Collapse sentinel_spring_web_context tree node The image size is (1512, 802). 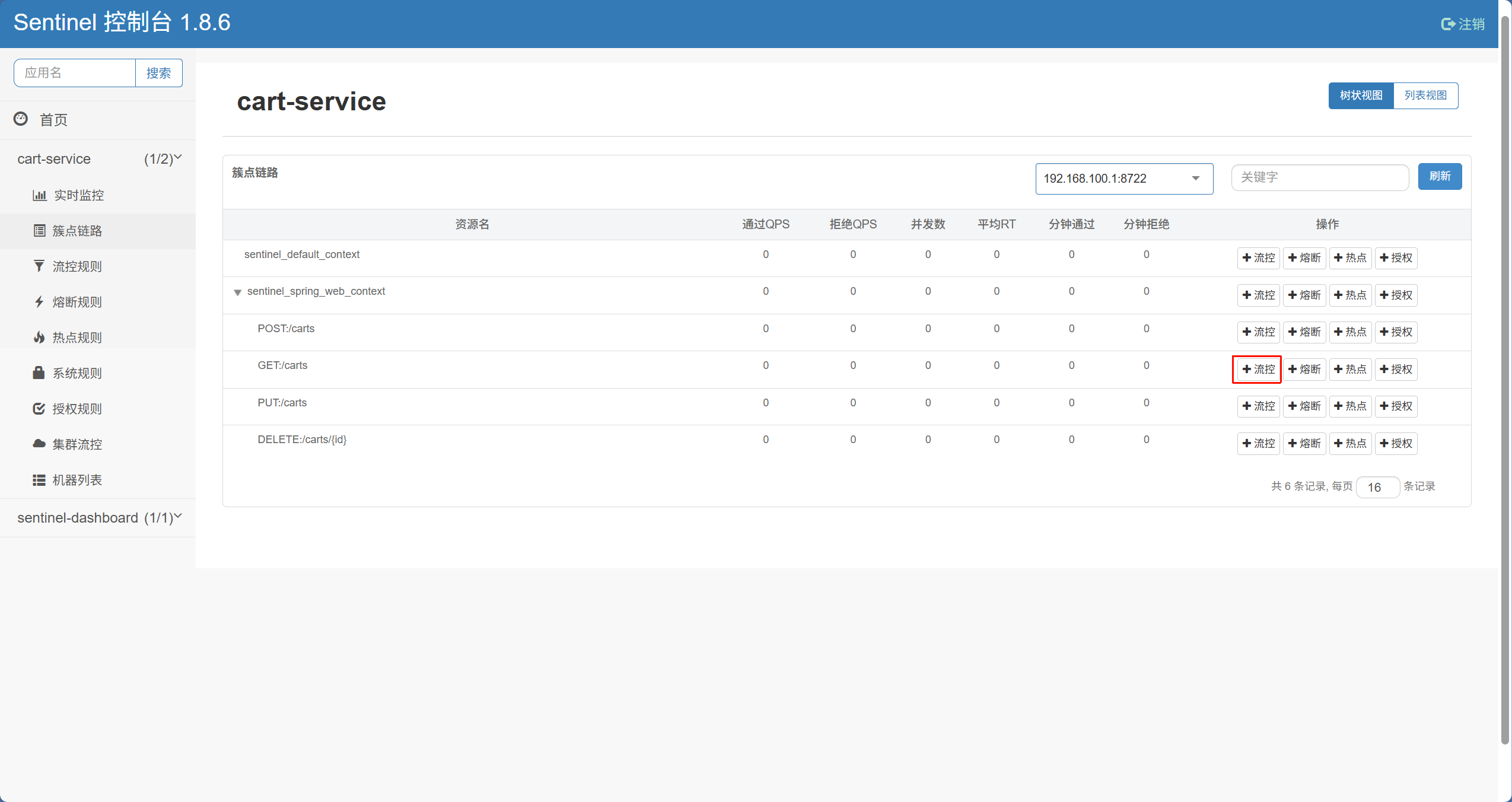pyautogui.click(x=237, y=292)
